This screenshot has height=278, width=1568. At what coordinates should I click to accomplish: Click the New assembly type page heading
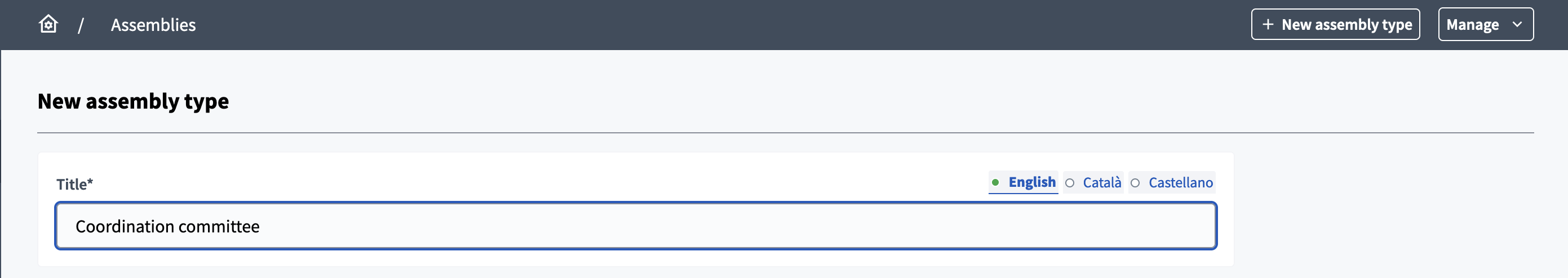pyautogui.click(x=134, y=101)
